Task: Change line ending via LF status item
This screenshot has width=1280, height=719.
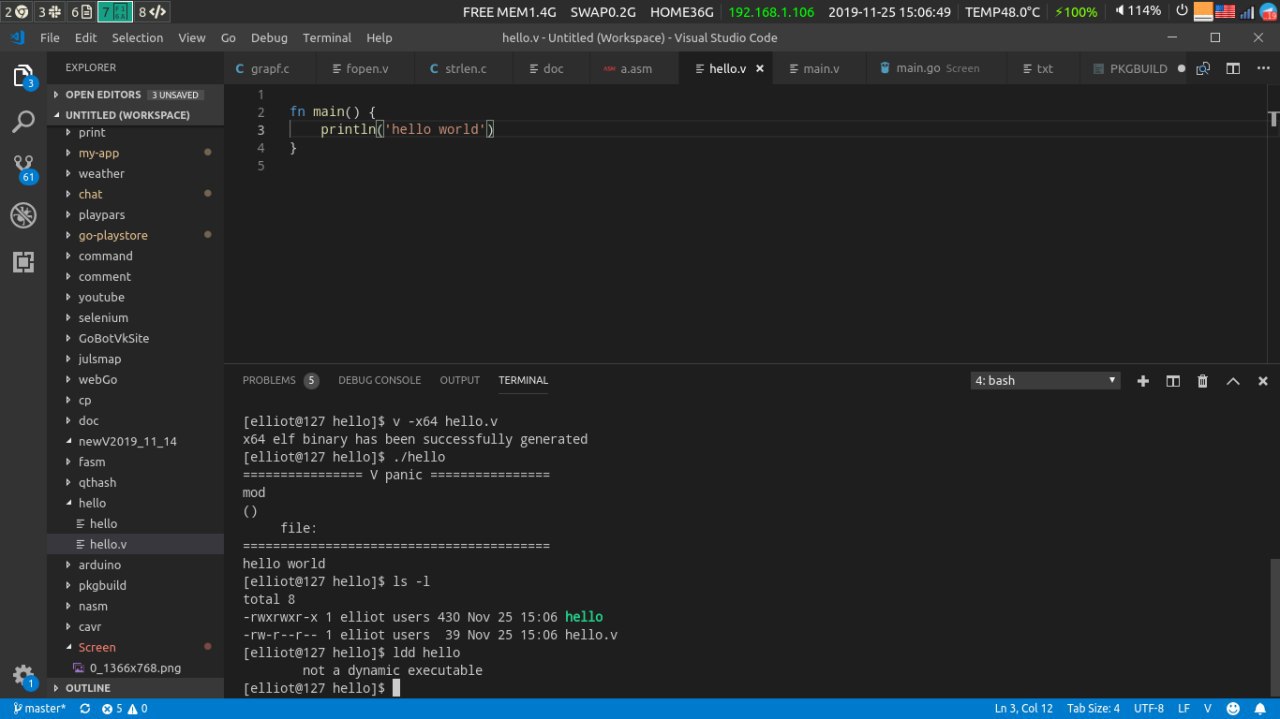Action: (1184, 709)
